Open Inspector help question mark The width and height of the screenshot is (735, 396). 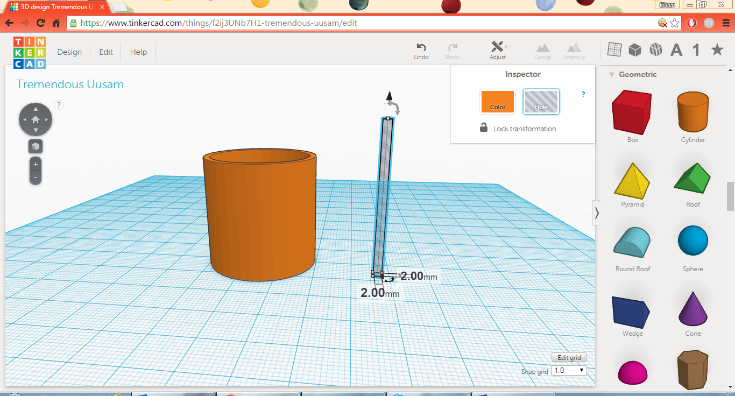coord(583,94)
